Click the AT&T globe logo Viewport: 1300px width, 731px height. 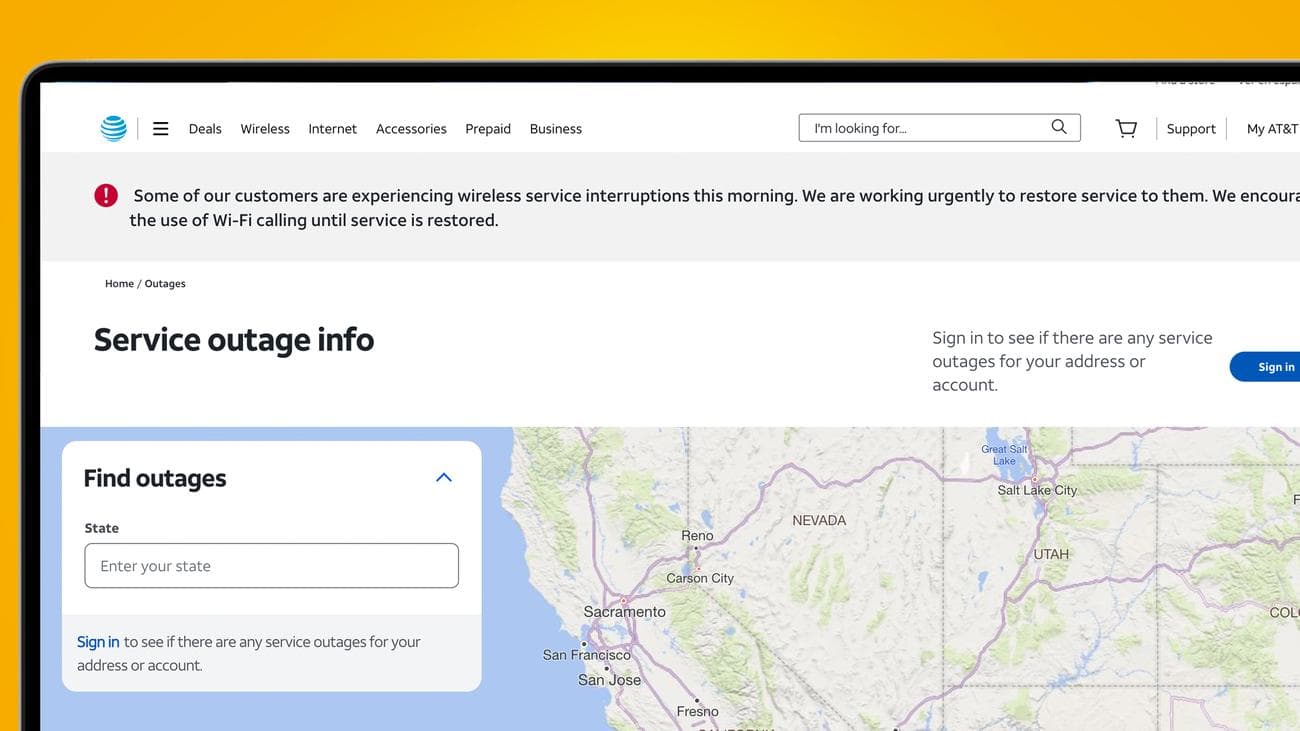tap(113, 128)
